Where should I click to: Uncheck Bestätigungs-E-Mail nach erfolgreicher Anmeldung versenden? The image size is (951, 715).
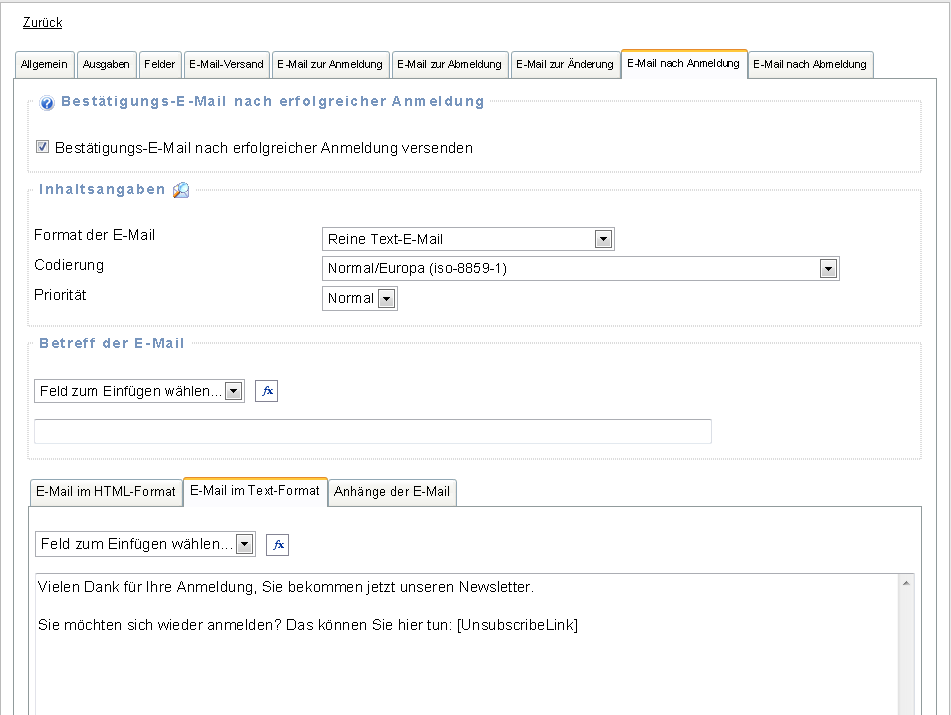[x=42, y=147]
